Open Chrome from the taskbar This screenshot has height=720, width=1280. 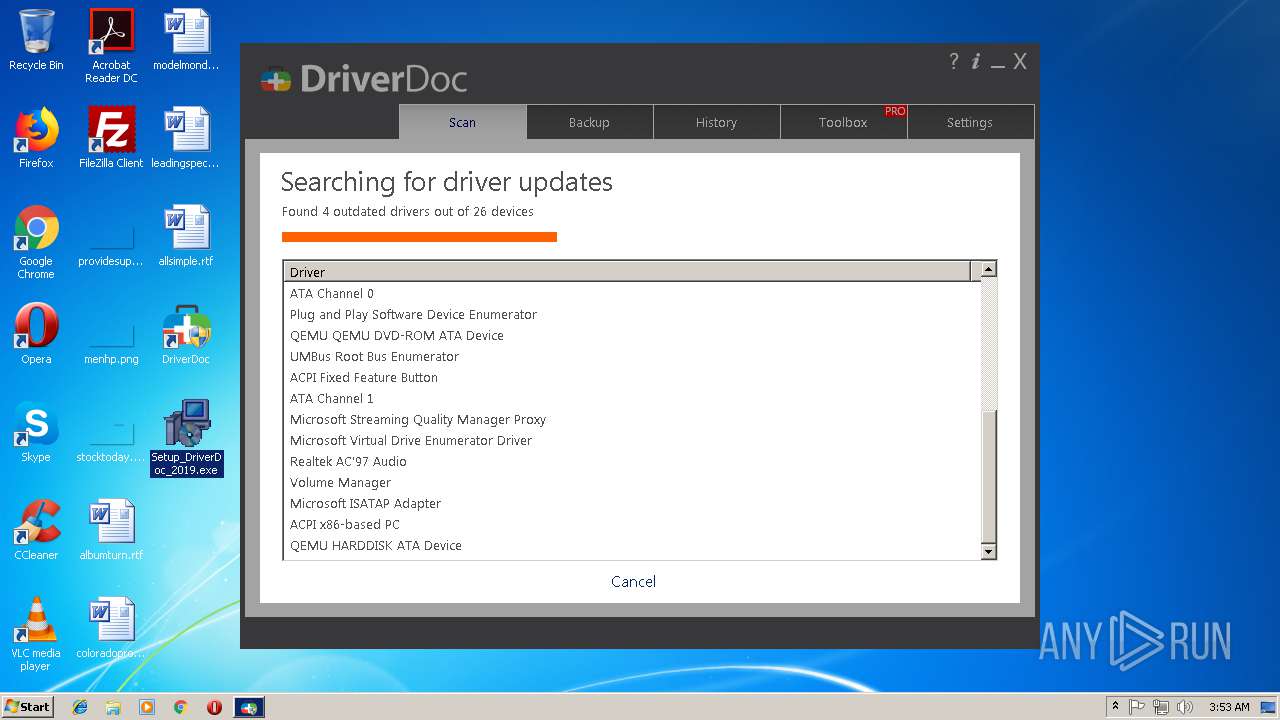pos(180,707)
